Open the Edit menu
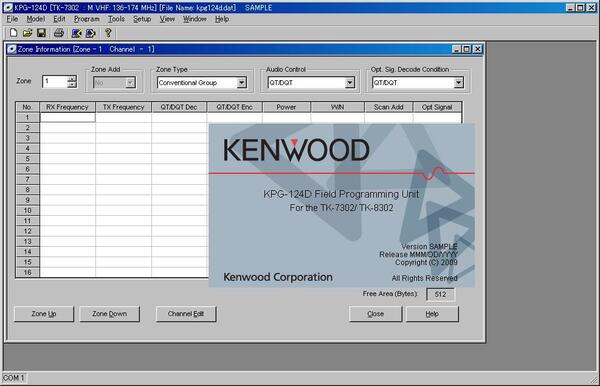This screenshot has width=600, height=386. pyautogui.click(x=59, y=19)
